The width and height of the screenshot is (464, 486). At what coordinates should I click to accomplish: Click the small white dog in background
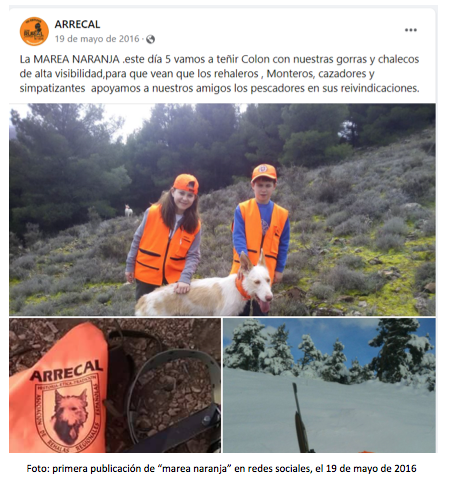coord(128,211)
